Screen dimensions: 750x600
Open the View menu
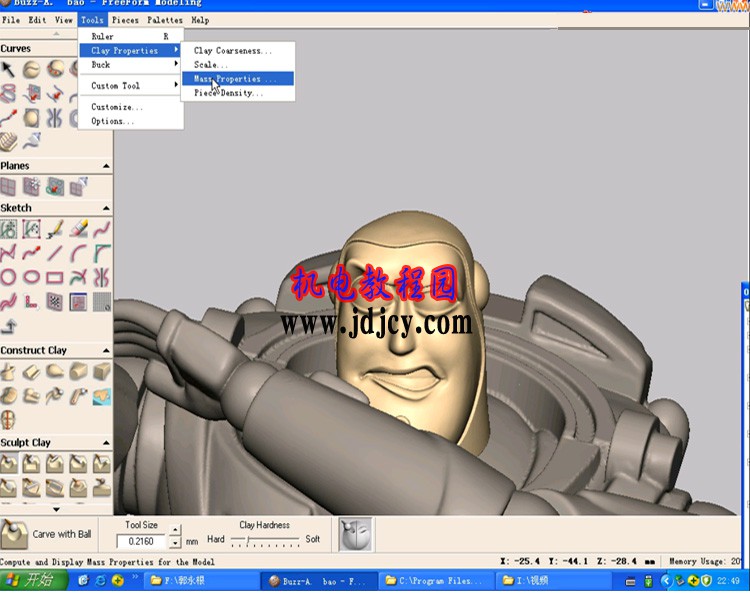(64, 20)
